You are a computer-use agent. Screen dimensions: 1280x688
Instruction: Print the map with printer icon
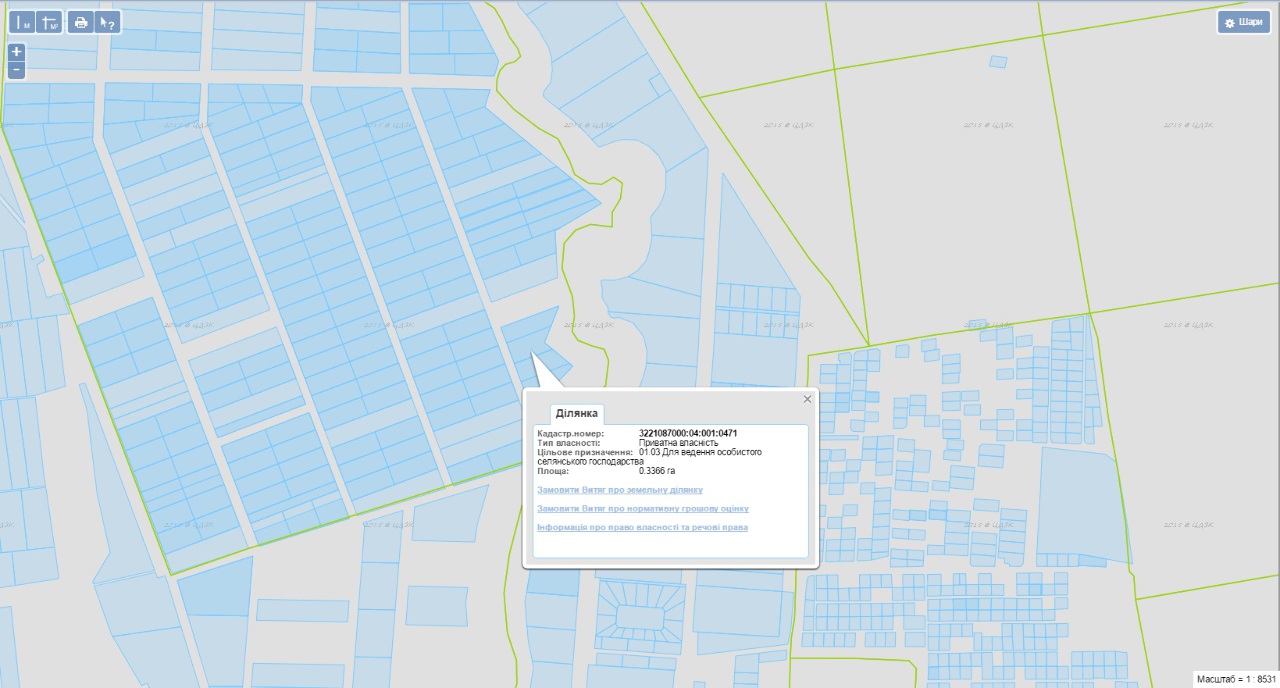tap(82, 22)
